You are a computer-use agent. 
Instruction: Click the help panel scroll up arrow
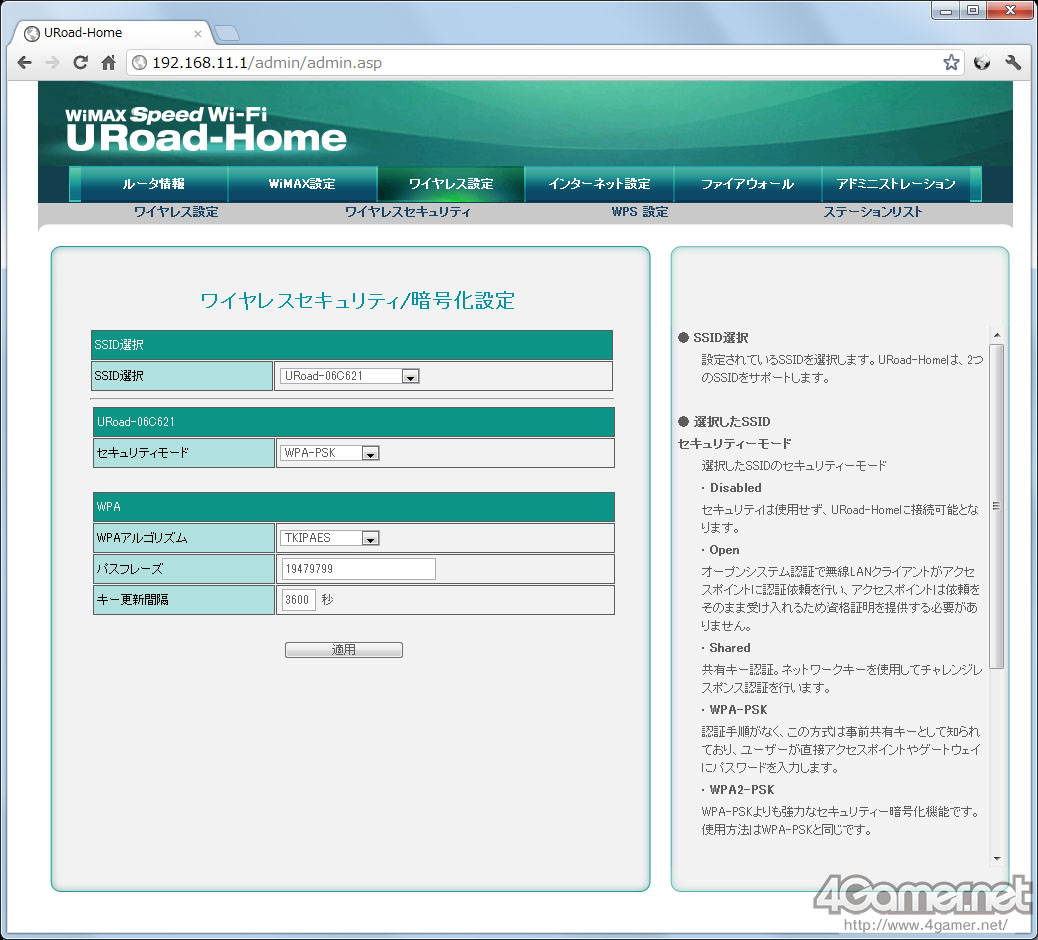coord(996,335)
